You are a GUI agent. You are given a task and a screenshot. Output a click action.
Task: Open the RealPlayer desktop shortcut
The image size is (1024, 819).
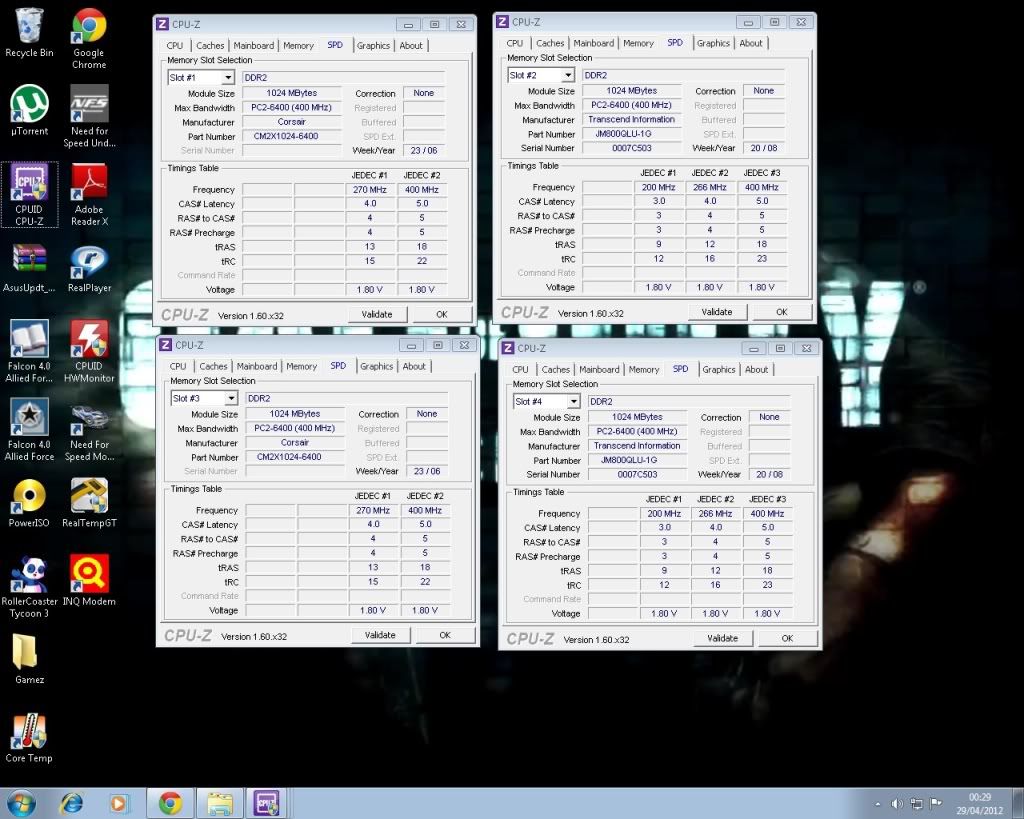tap(89, 268)
